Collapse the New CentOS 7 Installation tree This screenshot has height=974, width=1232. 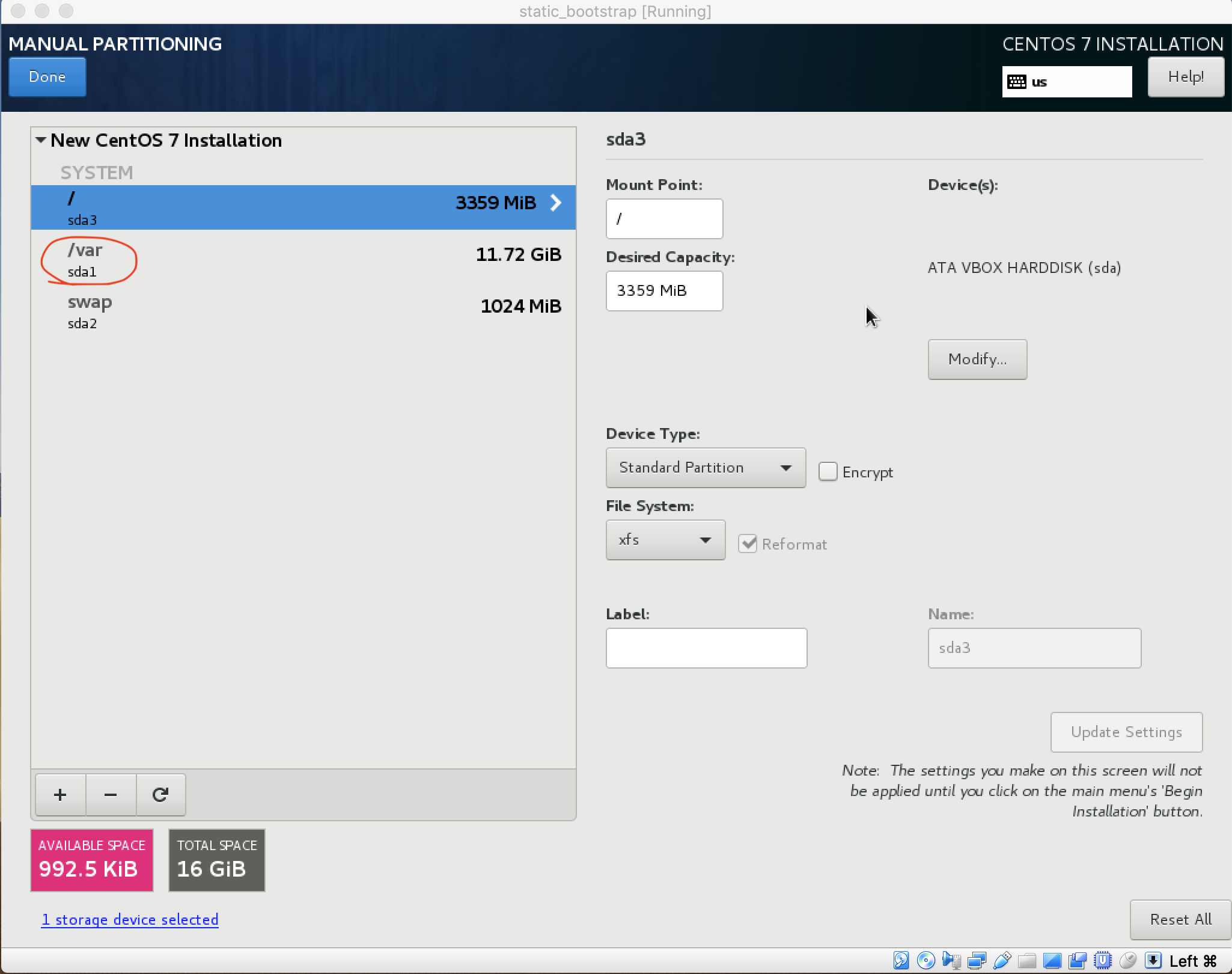click(x=41, y=140)
